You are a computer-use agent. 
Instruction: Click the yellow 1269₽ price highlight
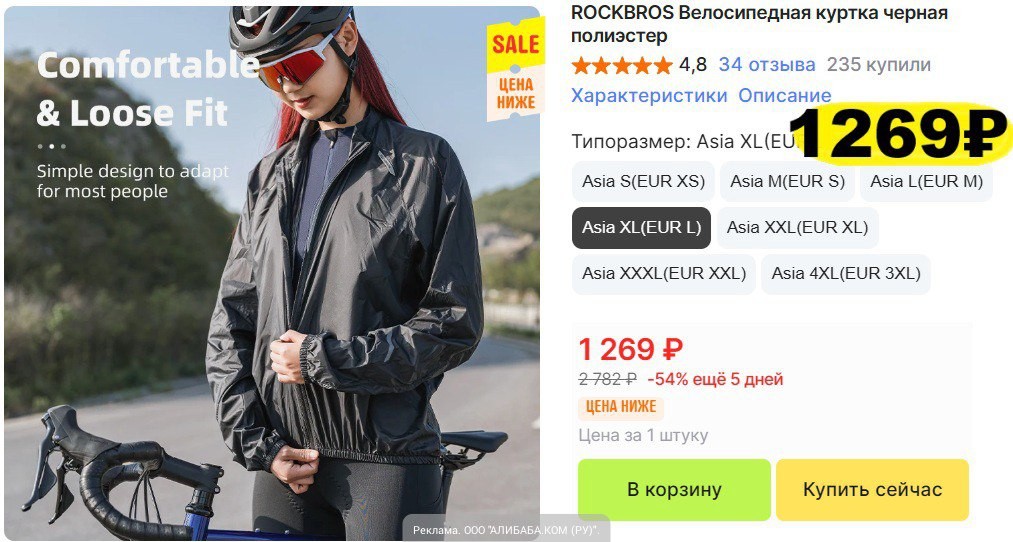pos(899,134)
